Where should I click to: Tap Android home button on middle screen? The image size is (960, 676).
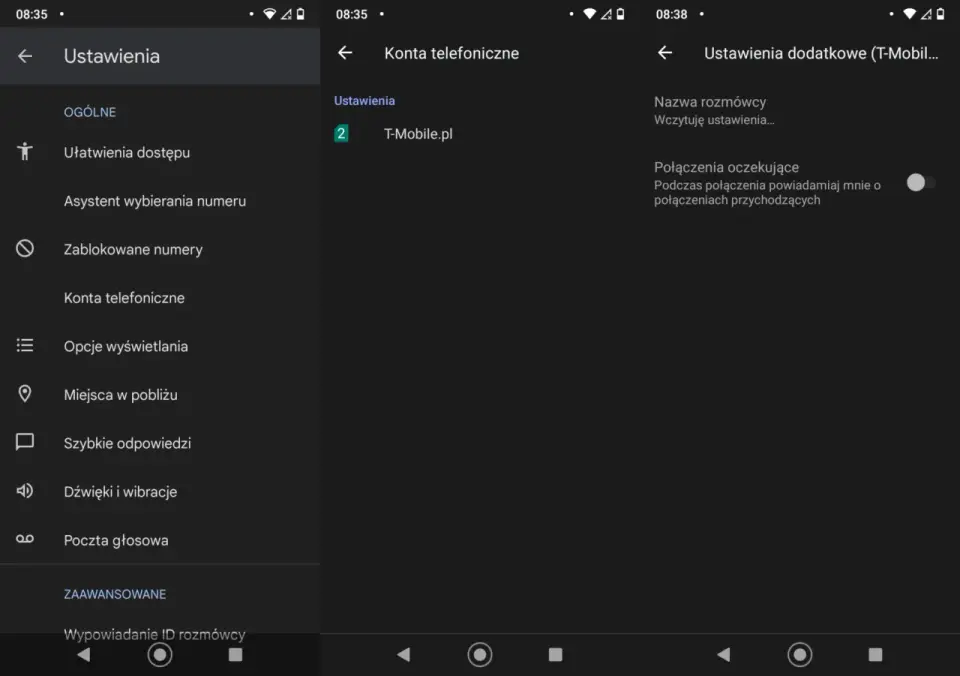pyautogui.click(x=480, y=655)
